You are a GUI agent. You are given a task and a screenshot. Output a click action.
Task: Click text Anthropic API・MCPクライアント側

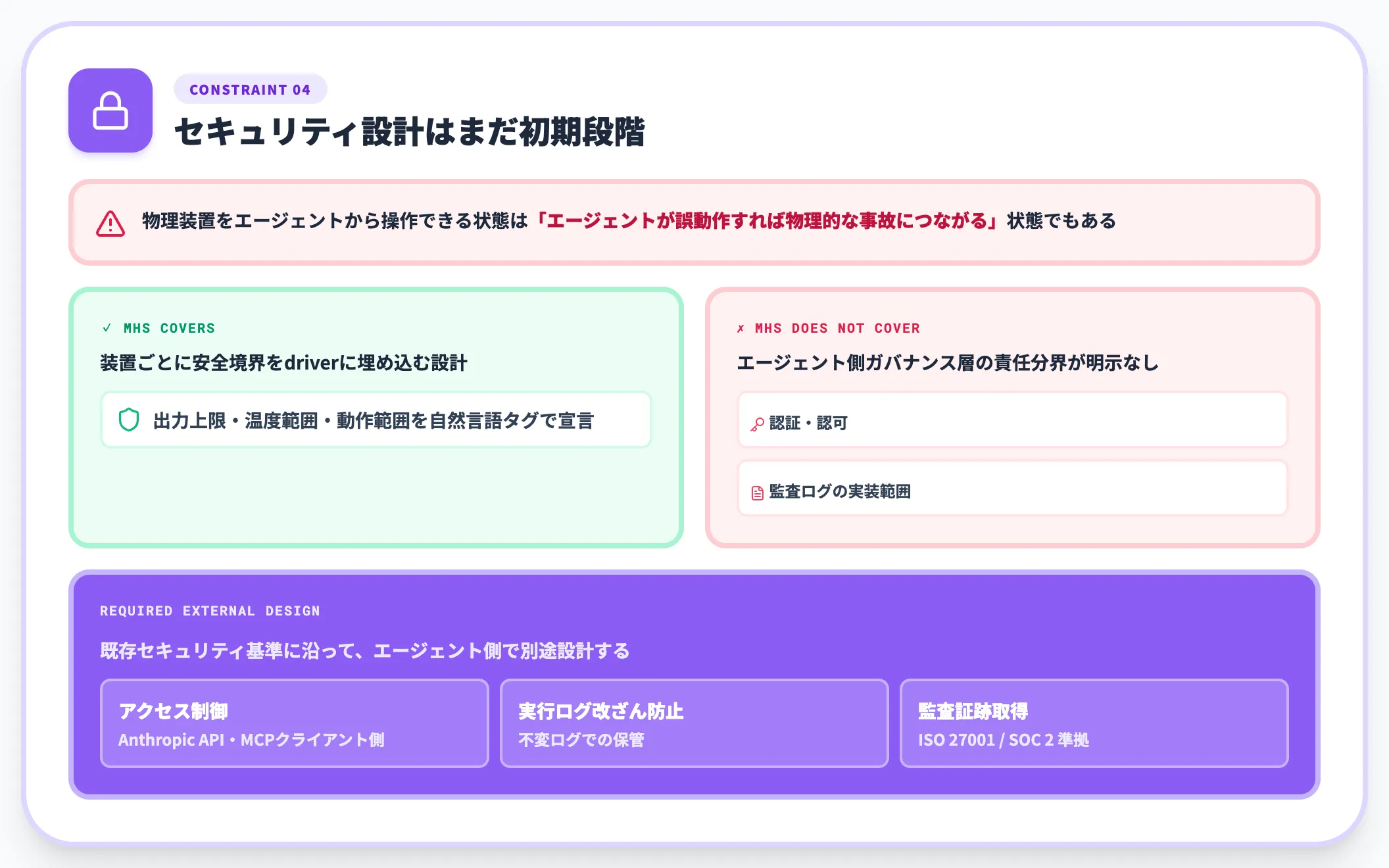(x=251, y=740)
